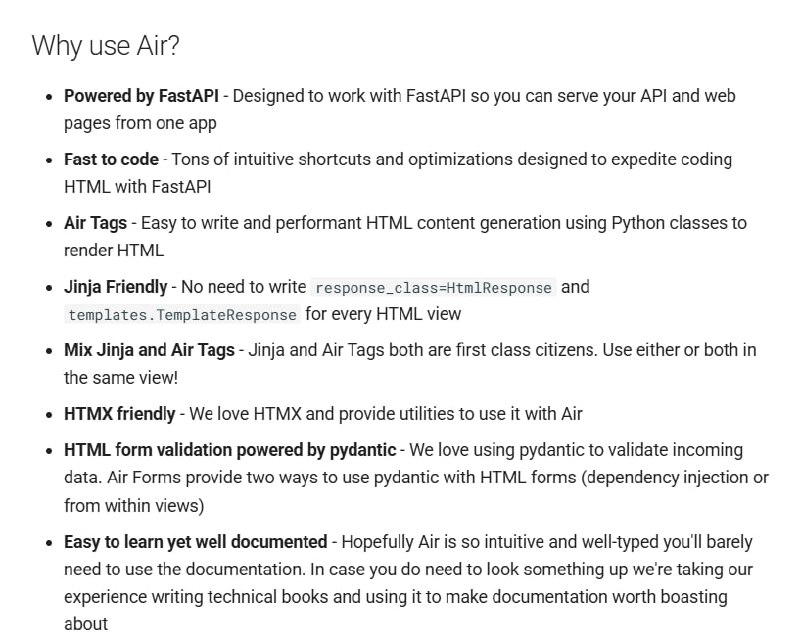This screenshot has height=639, width=800.
Task: Click the "templates.TemplateResponse" code snippet
Action: pos(182,315)
